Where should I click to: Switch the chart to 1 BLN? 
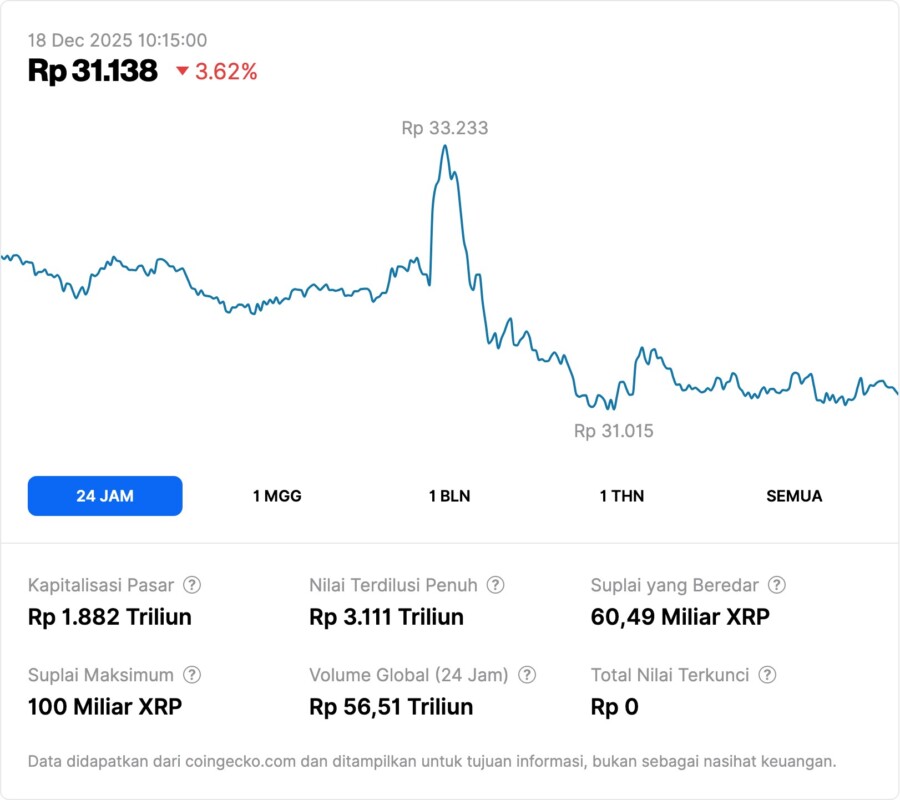449,496
